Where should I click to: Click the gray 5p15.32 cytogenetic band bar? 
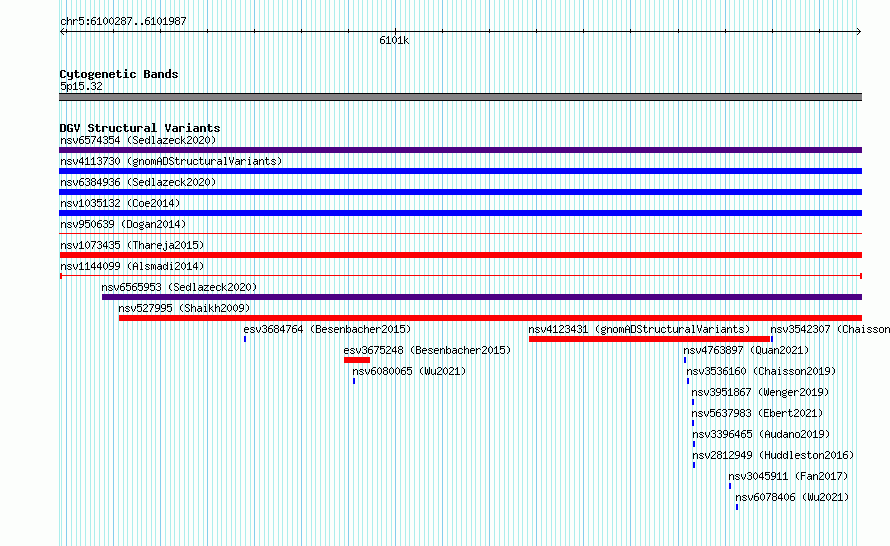(x=460, y=97)
